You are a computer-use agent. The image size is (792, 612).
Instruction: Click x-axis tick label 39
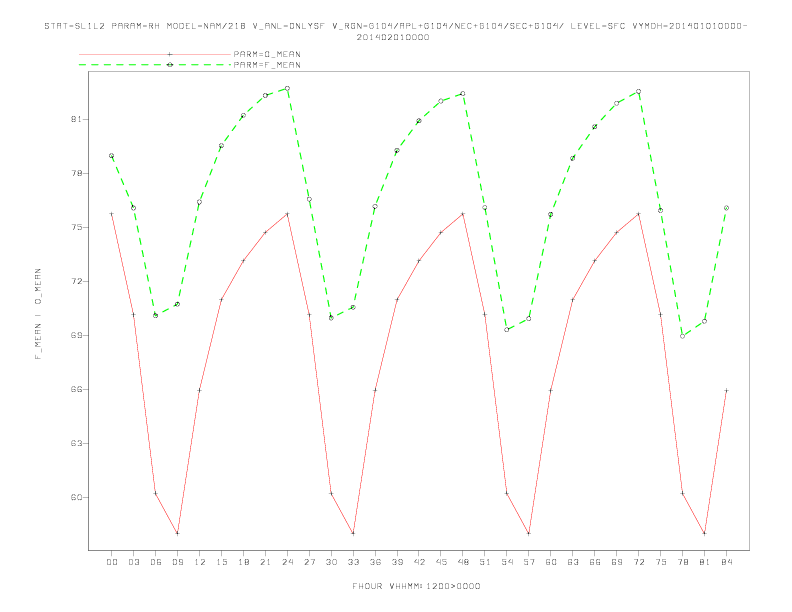[x=397, y=562]
